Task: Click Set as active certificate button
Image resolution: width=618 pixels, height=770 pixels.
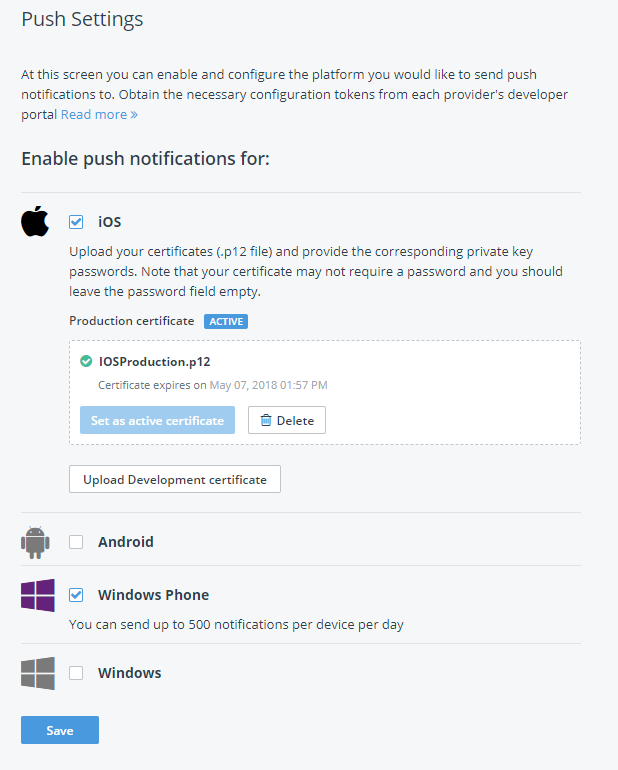Action: [x=157, y=421]
